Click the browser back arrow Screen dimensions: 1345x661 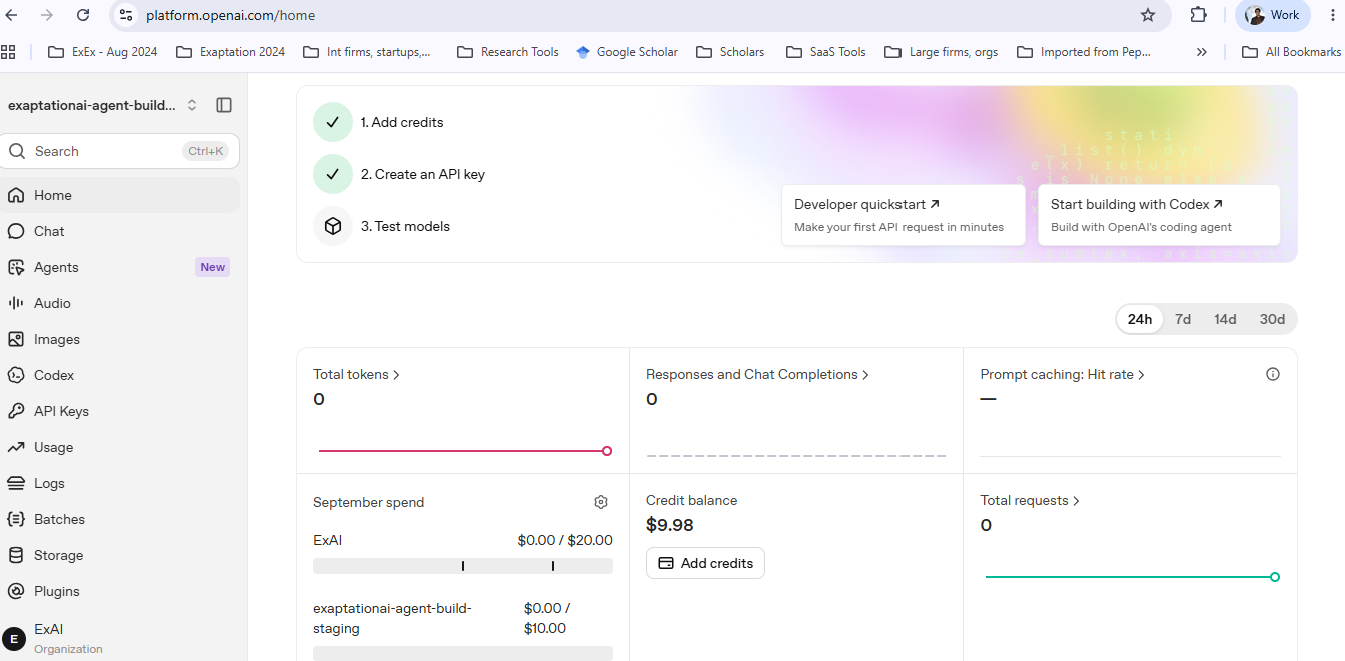click(12, 15)
